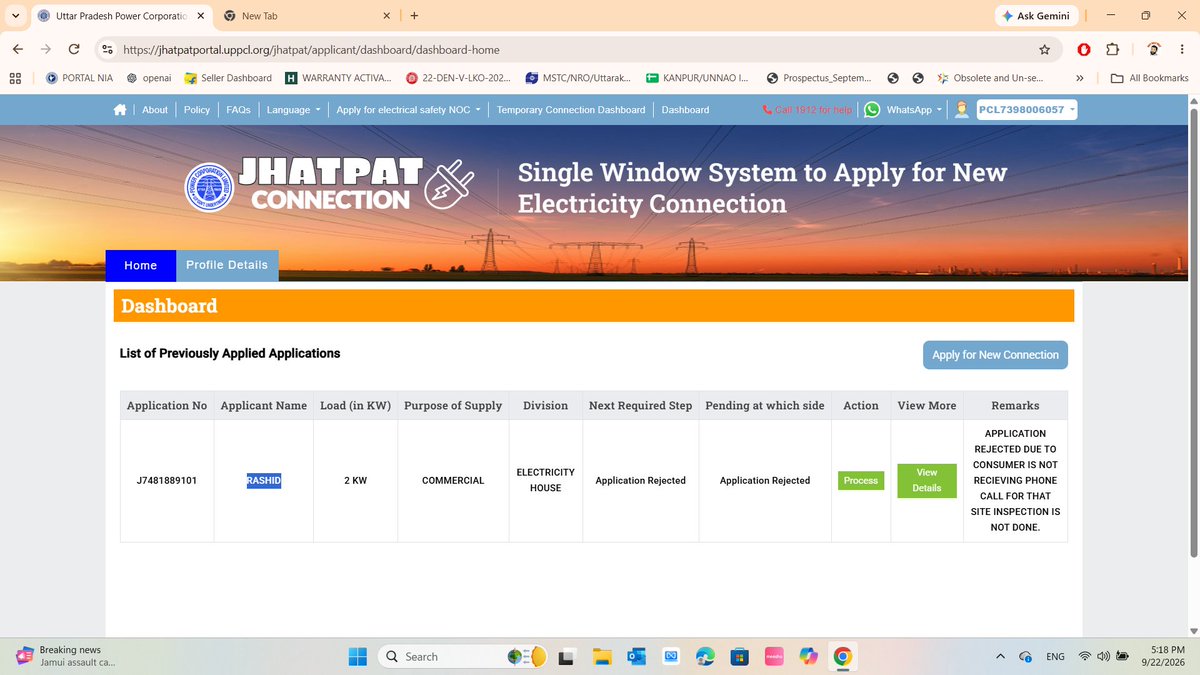The width and height of the screenshot is (1200, 675).
Task: Click the green Process button
Action: tap(860, 481)
